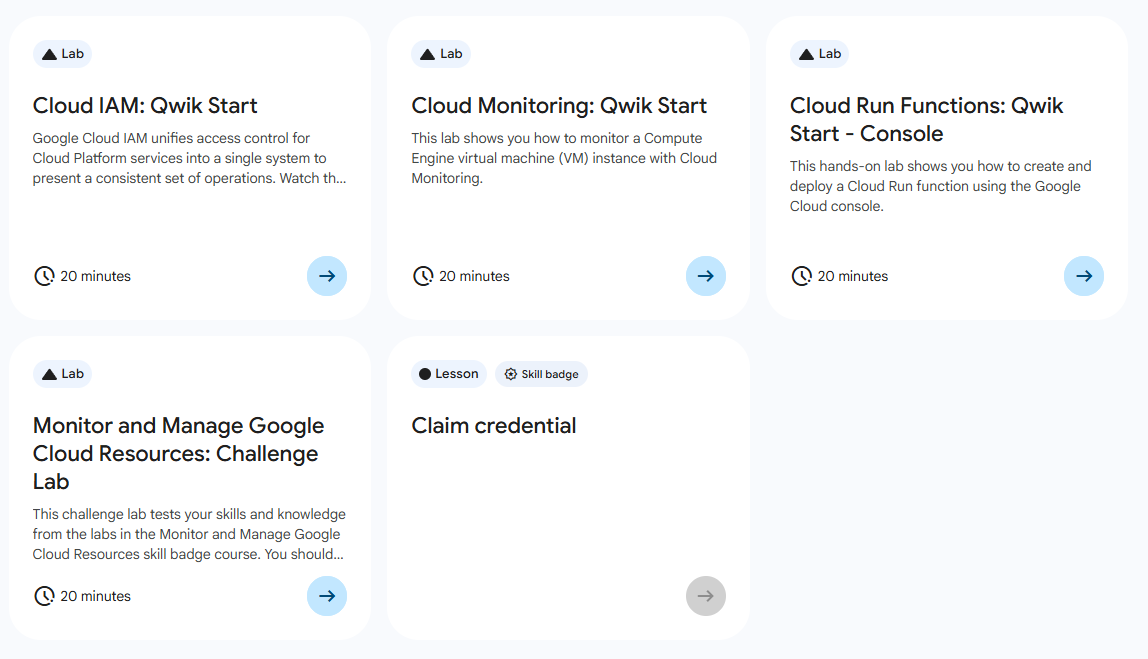The width and height of the screenshot is (1148, 659).
Task: Open Cloud IAM: Qwik Start arrow button
Action: tap(327, 276)
